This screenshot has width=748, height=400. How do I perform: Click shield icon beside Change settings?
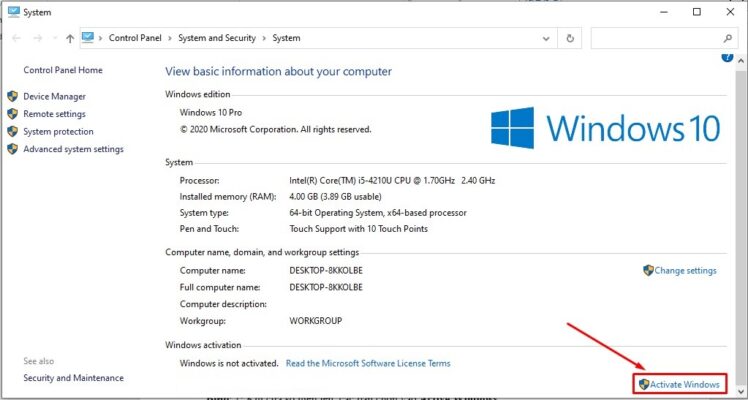[648, 271]
